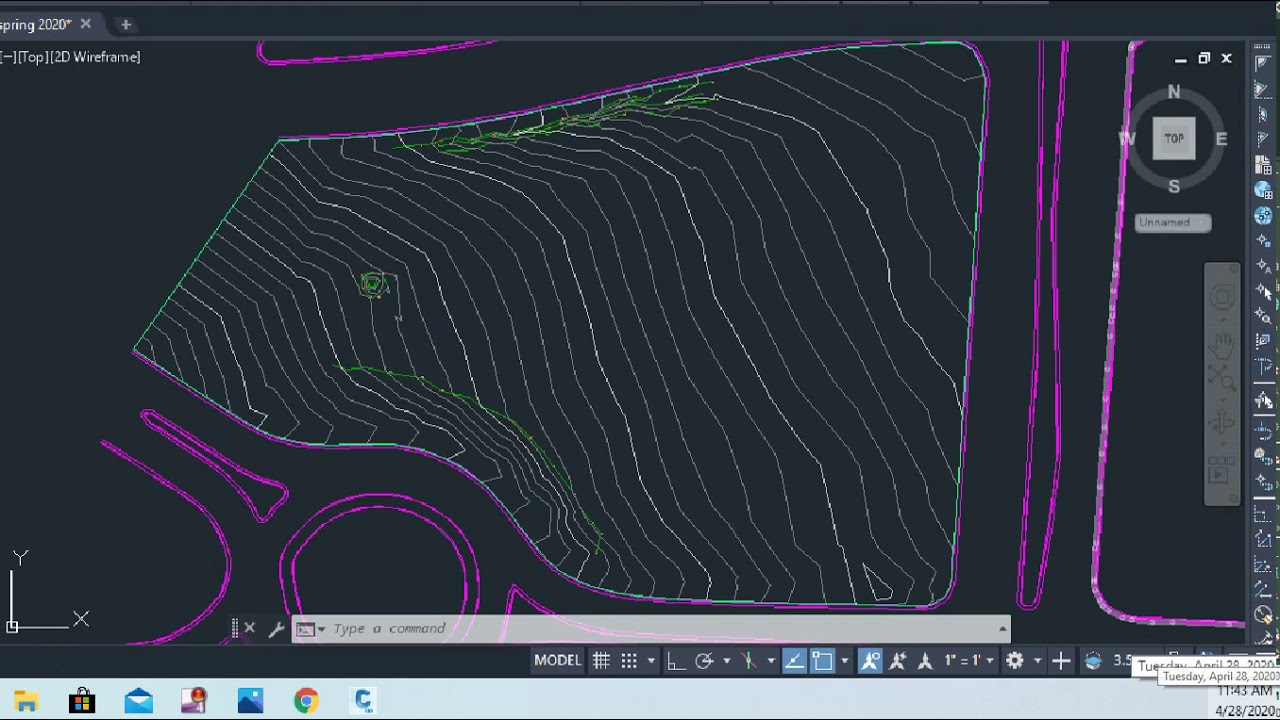Toggle ortho mode in status bar

676,660
